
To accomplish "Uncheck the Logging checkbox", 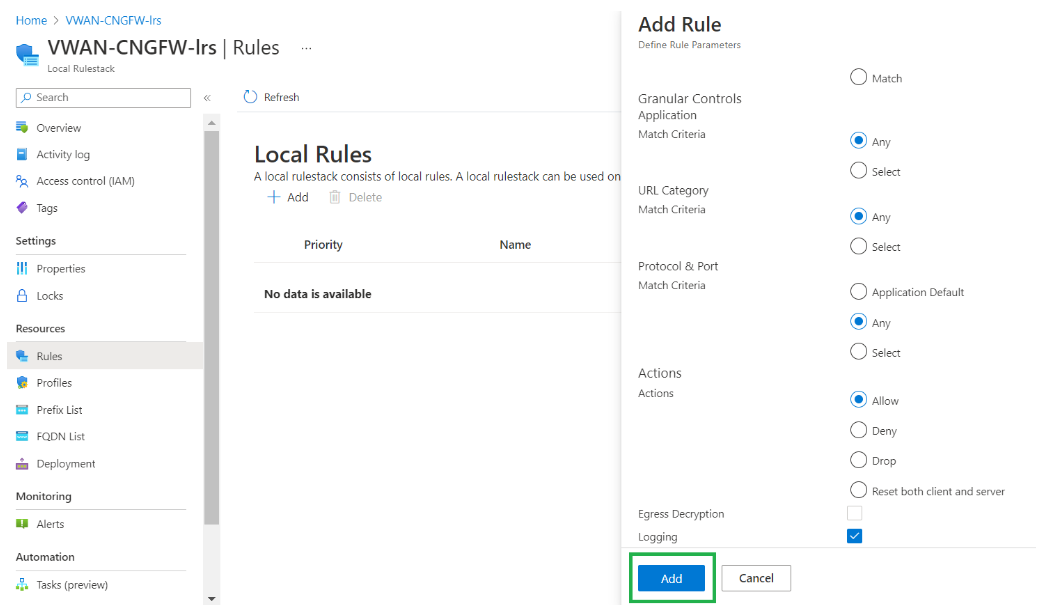I will click(854, 536).
